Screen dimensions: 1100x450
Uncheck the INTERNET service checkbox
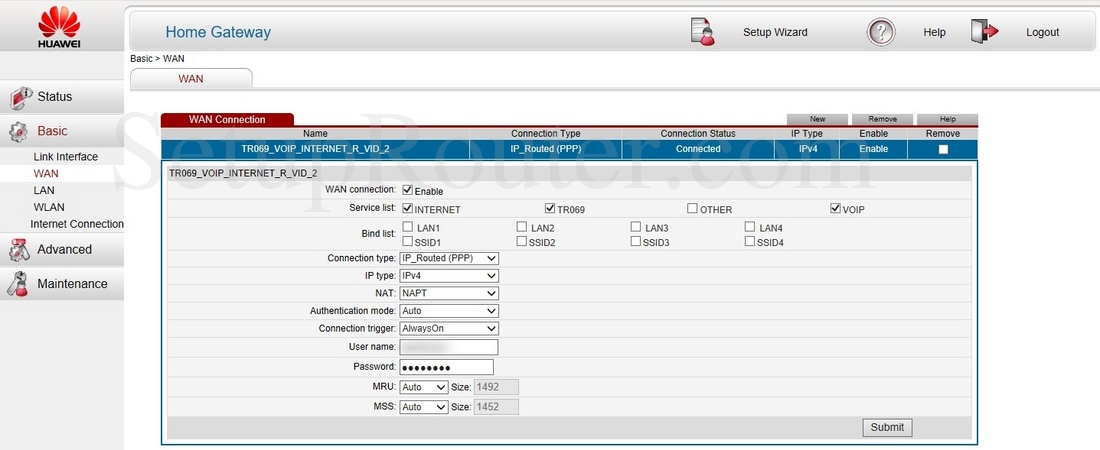[408, 209]
